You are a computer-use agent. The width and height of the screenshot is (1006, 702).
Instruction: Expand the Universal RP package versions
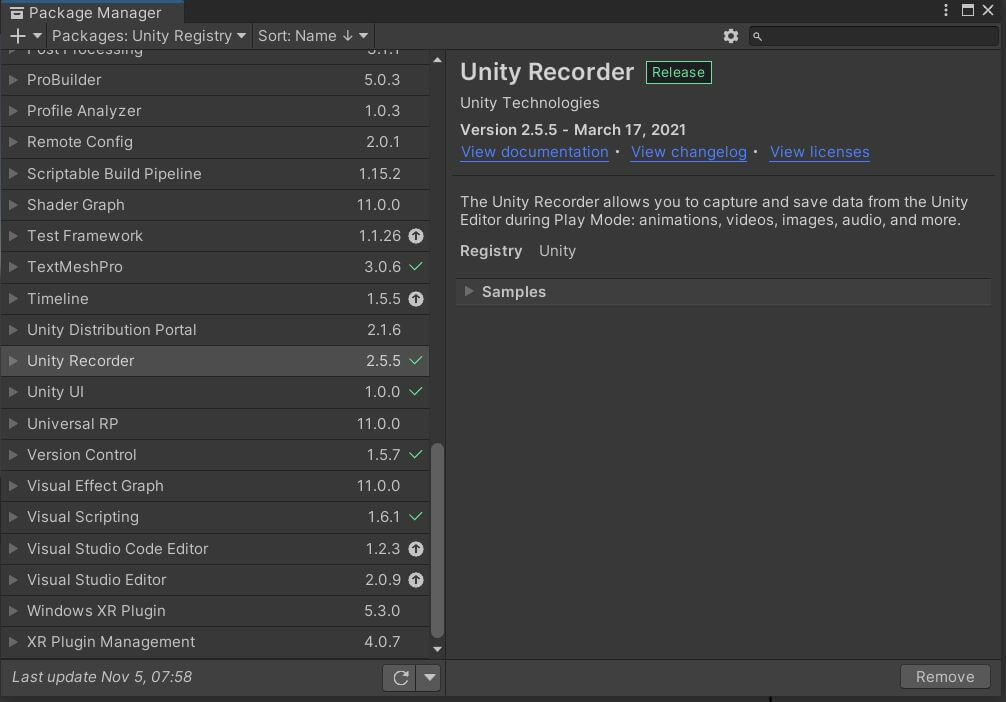click(x=13, y=424)
